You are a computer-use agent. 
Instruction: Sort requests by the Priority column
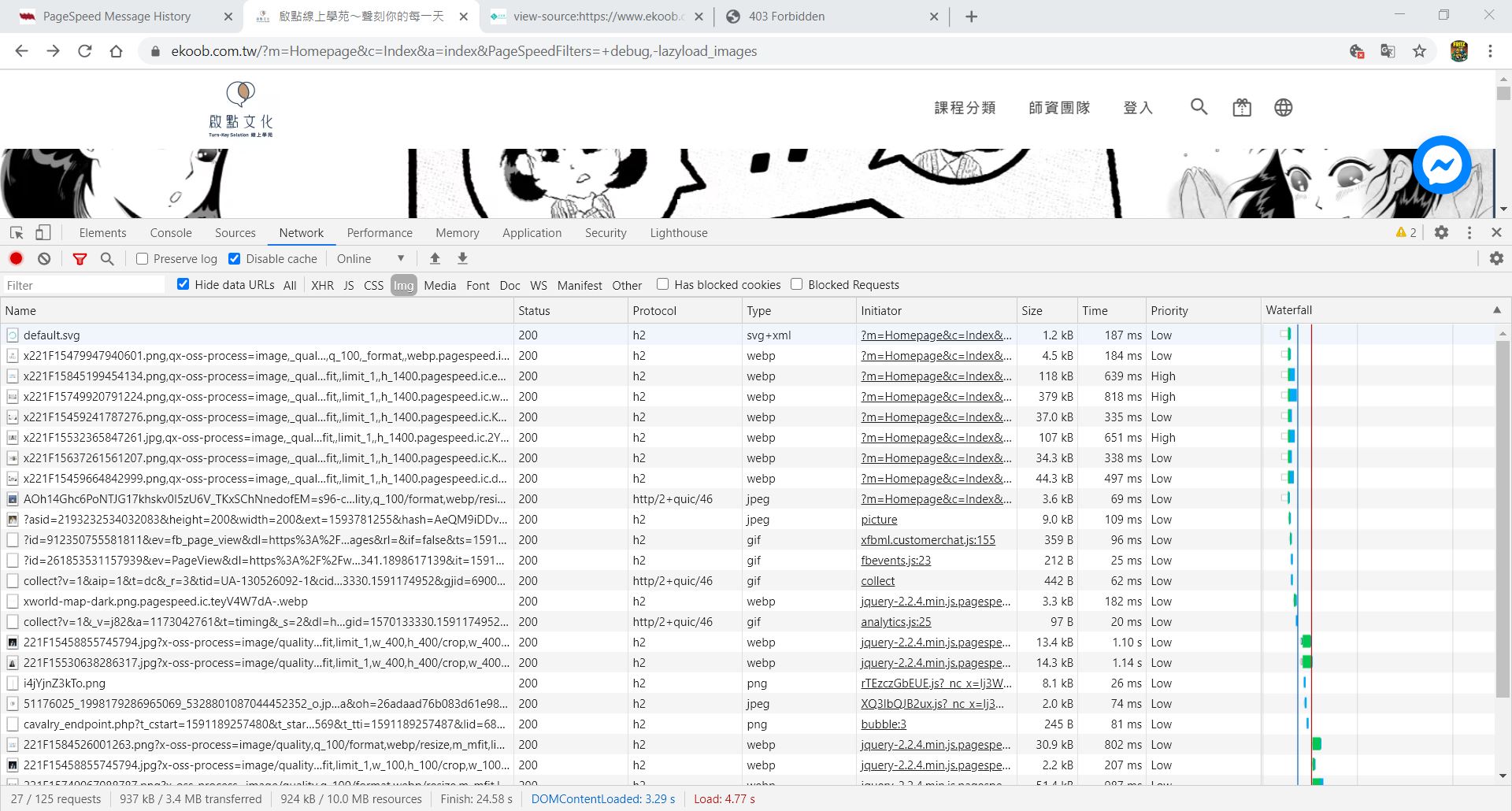pyautogui.click(x=1203, y=310)
